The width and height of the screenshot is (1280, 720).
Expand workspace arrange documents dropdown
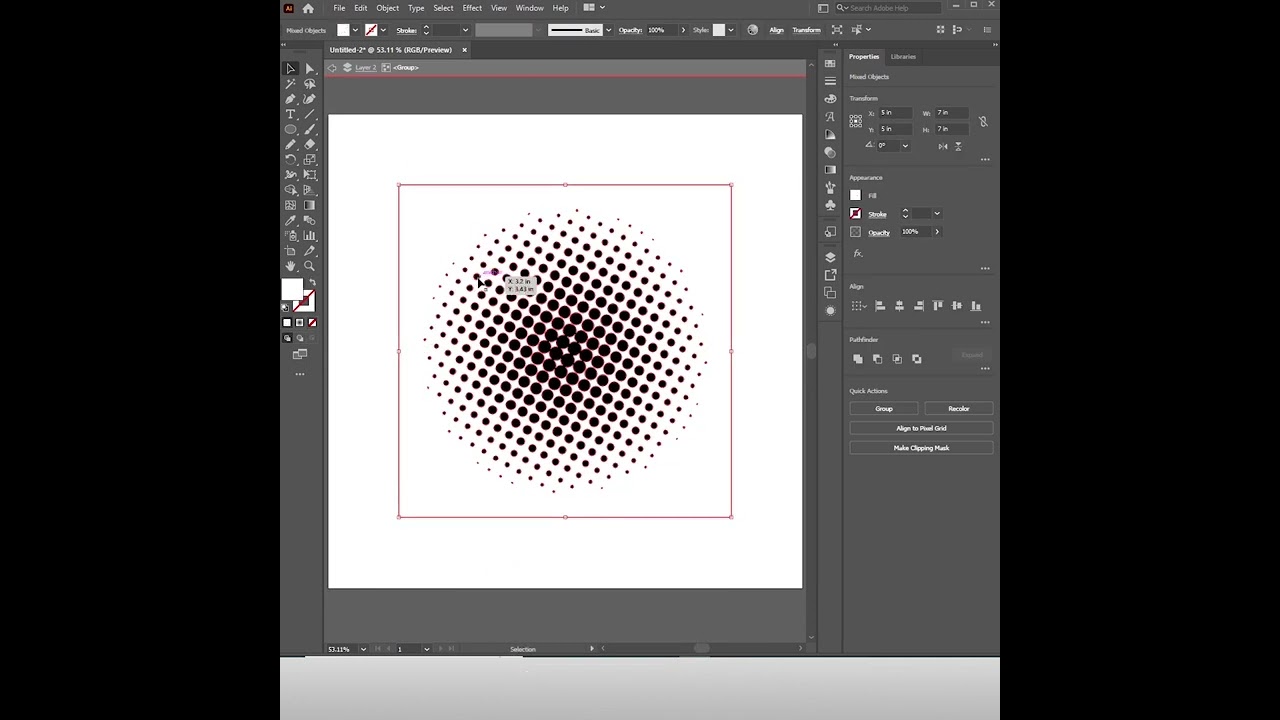(602, 8)
